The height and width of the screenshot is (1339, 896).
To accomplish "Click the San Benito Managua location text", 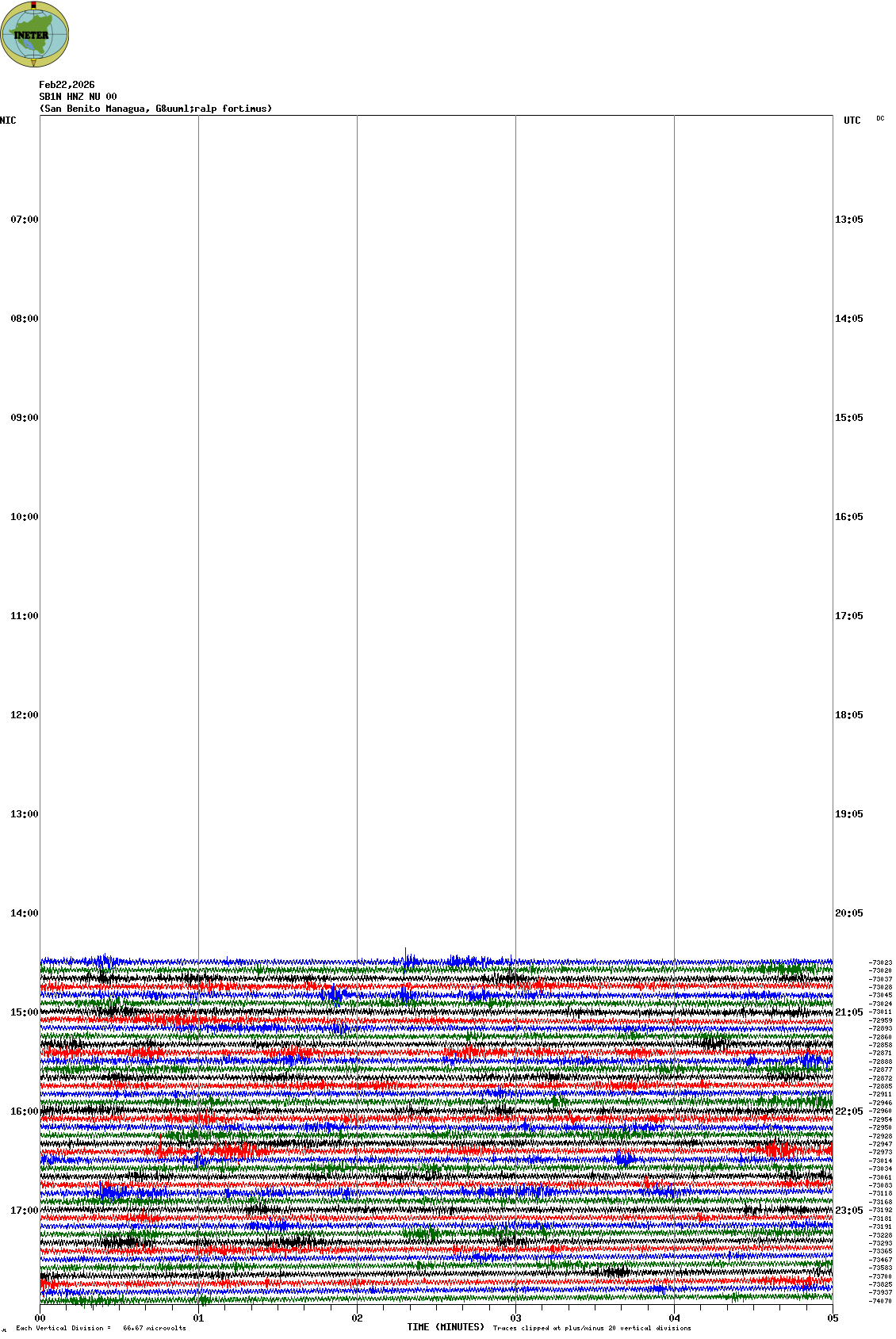I will [x=155, y=109].
